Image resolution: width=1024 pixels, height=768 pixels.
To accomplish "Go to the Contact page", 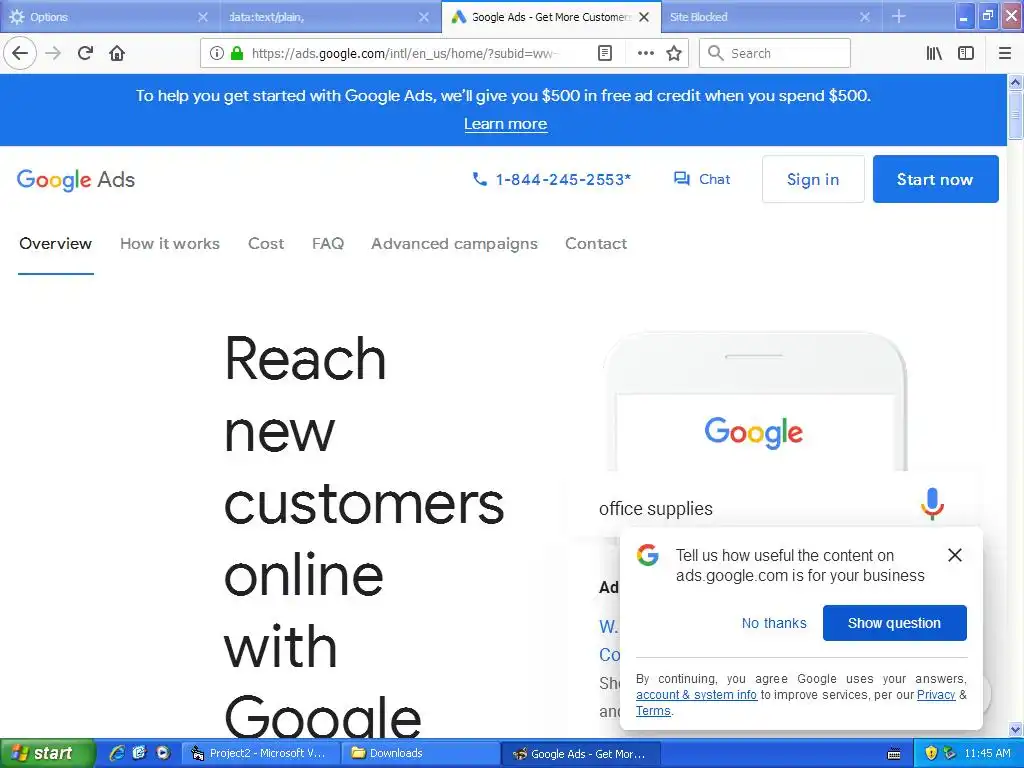I will [x=596, y=244].
